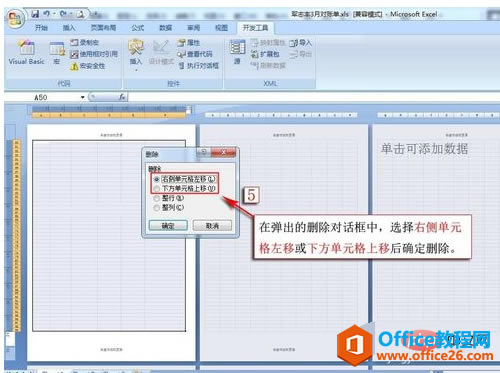Click the 取消 Cancel button

point(212,226)
